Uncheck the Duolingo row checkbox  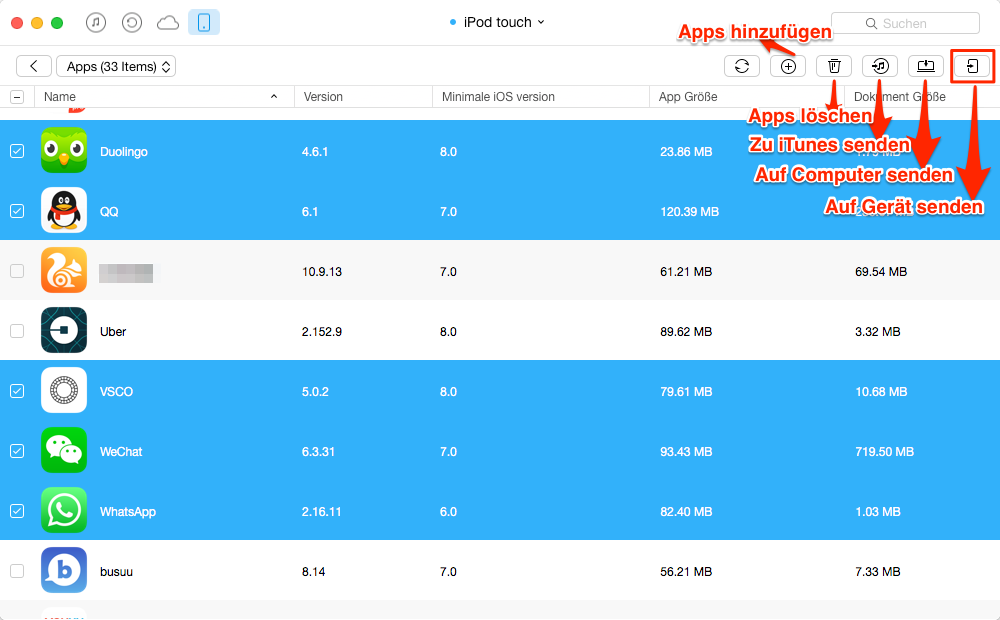pos(17,151)
